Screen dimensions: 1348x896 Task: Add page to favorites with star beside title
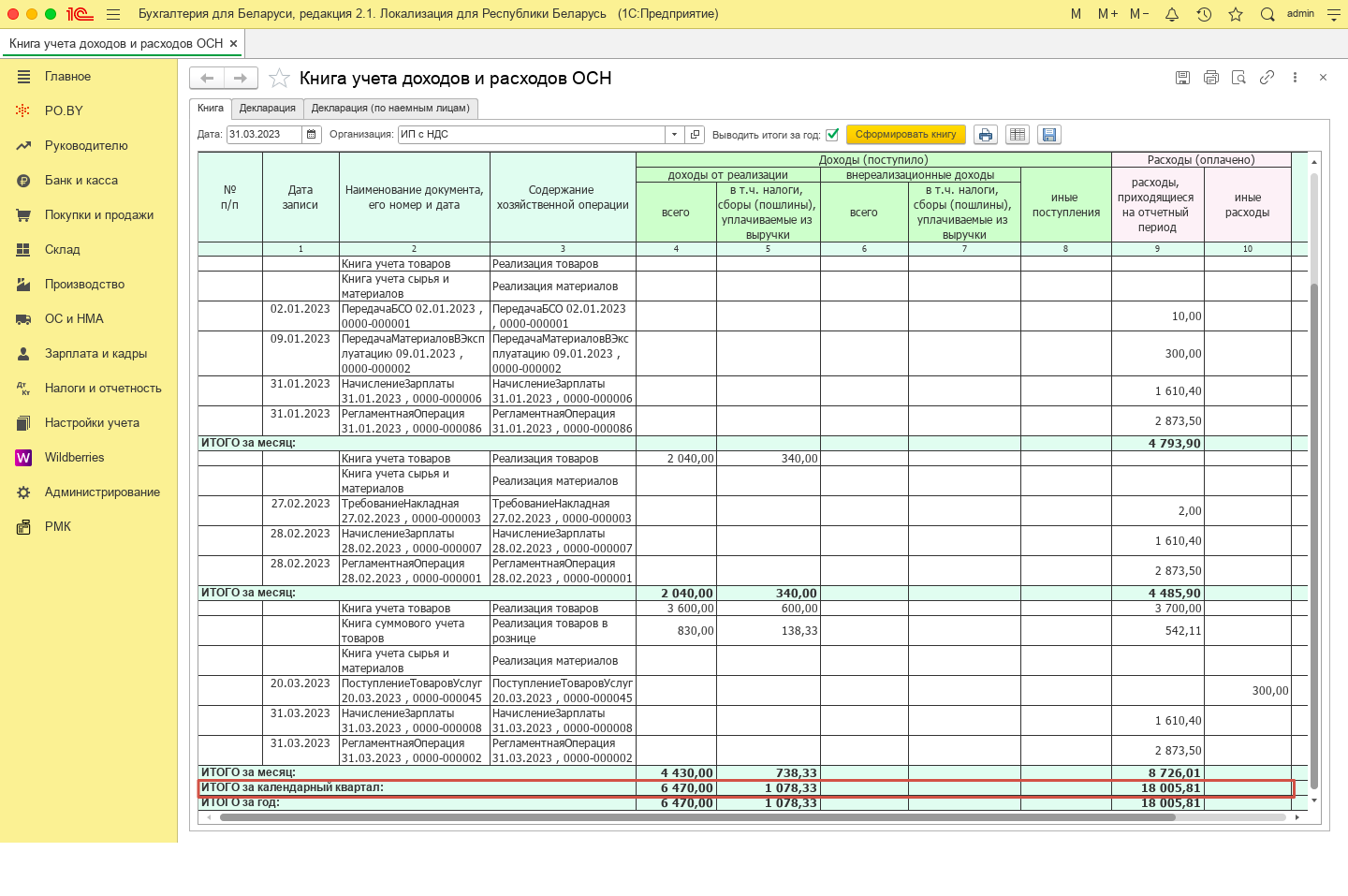click(x=279, y=79)
